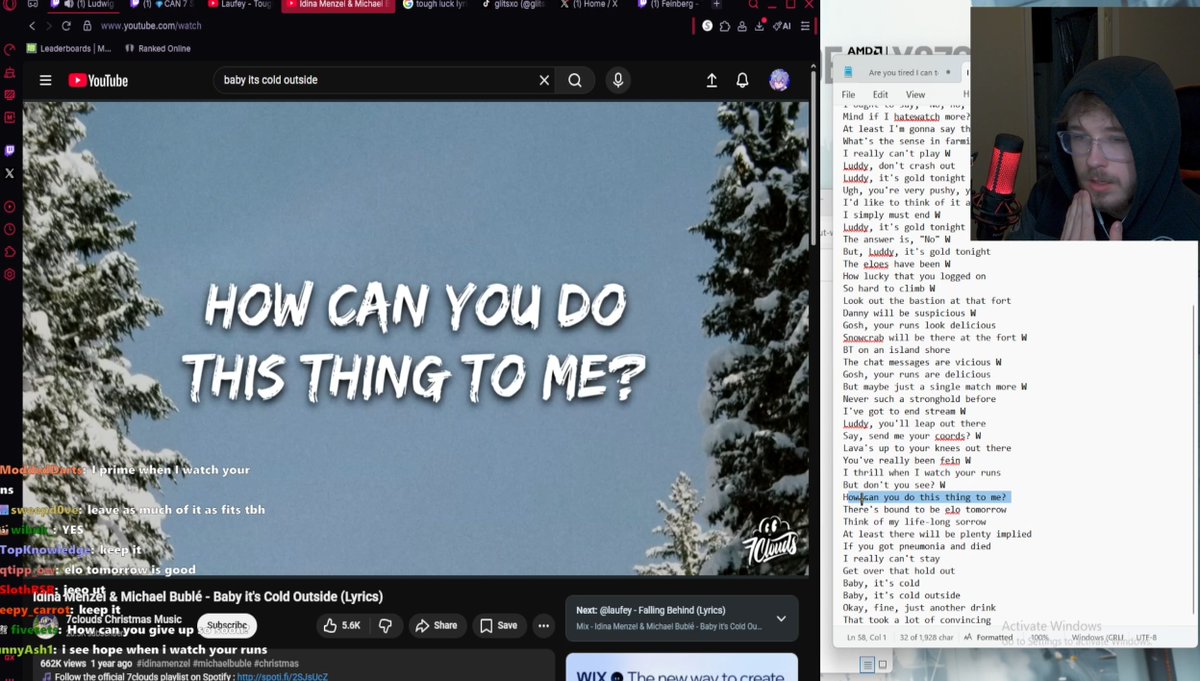Go back in the browser
The width and height of the screenshot is (1200, 681).
tap(32, 26)
